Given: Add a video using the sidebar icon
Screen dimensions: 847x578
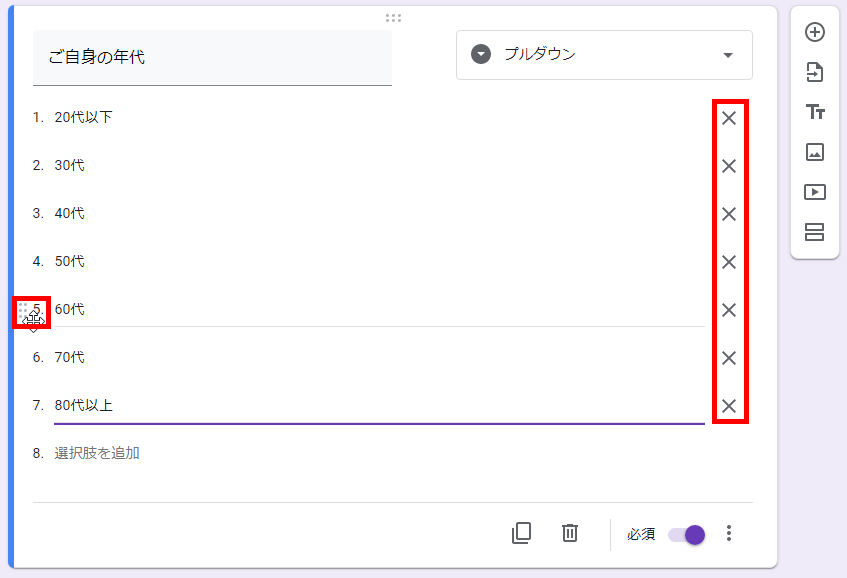Looking at the screenshot, I should click(x=815, y=192).
